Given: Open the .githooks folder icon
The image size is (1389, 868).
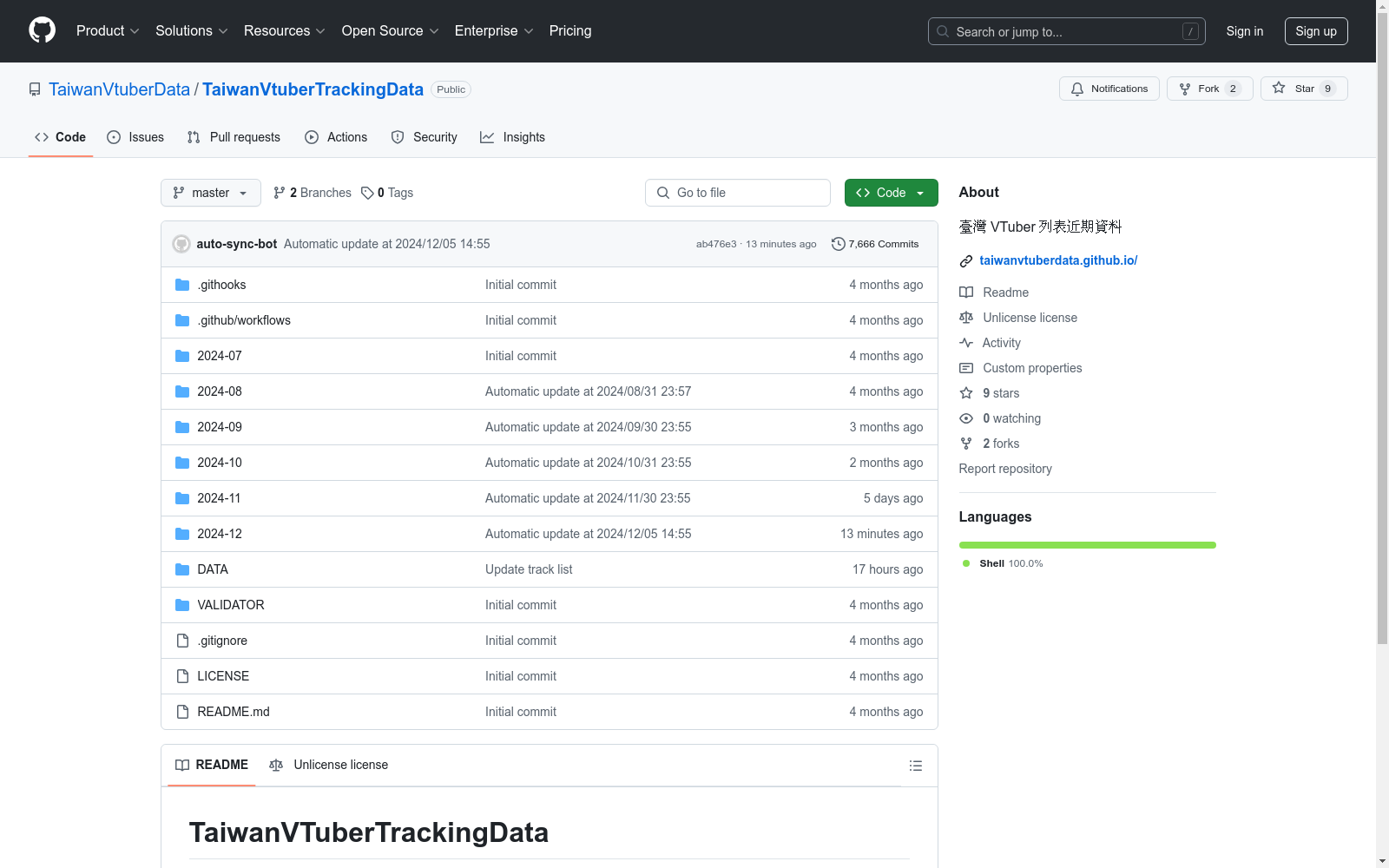Looking at the screenshot, I should (182, 285).
